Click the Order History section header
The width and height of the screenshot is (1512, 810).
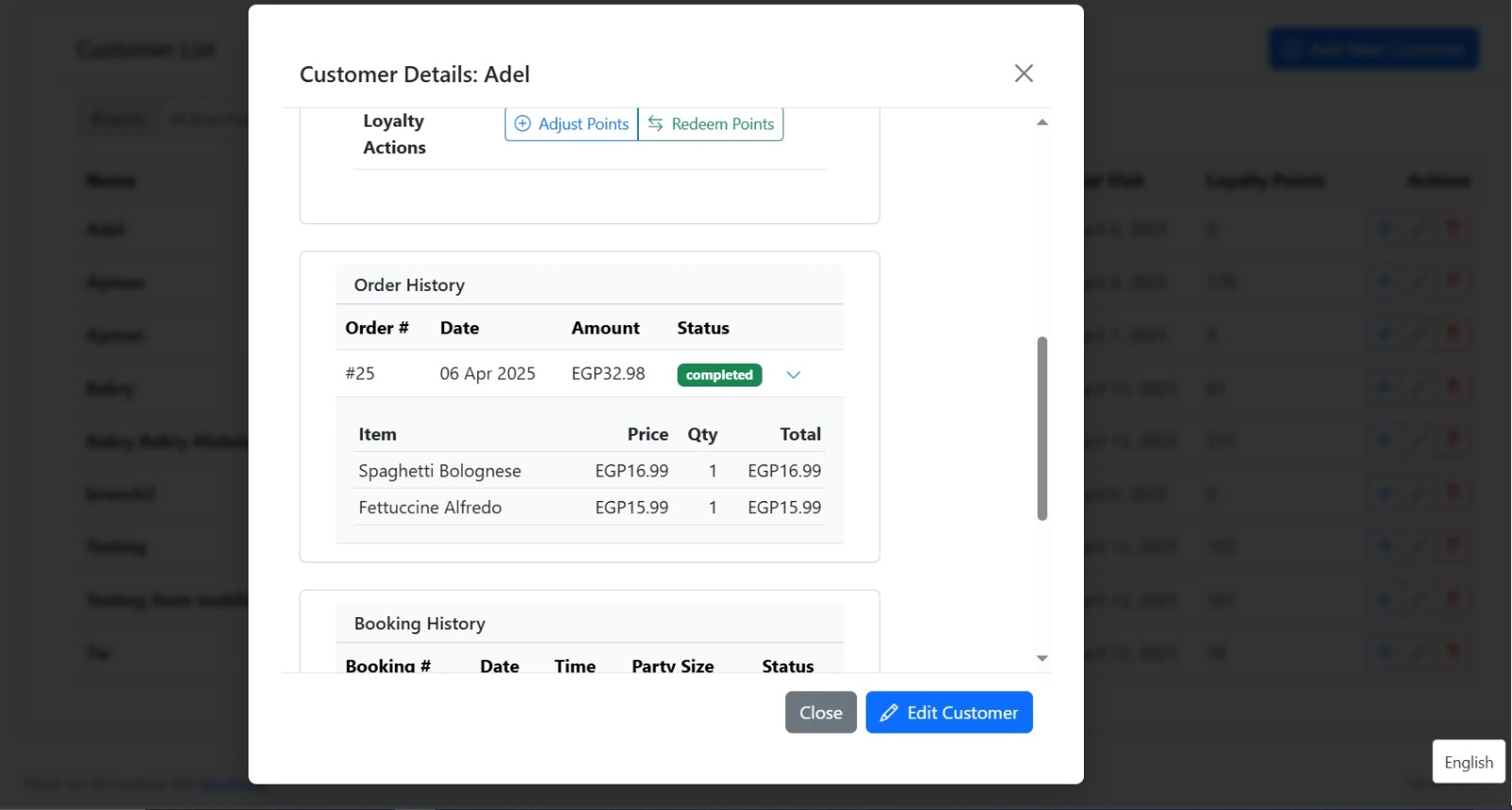(x=409, y=285)
